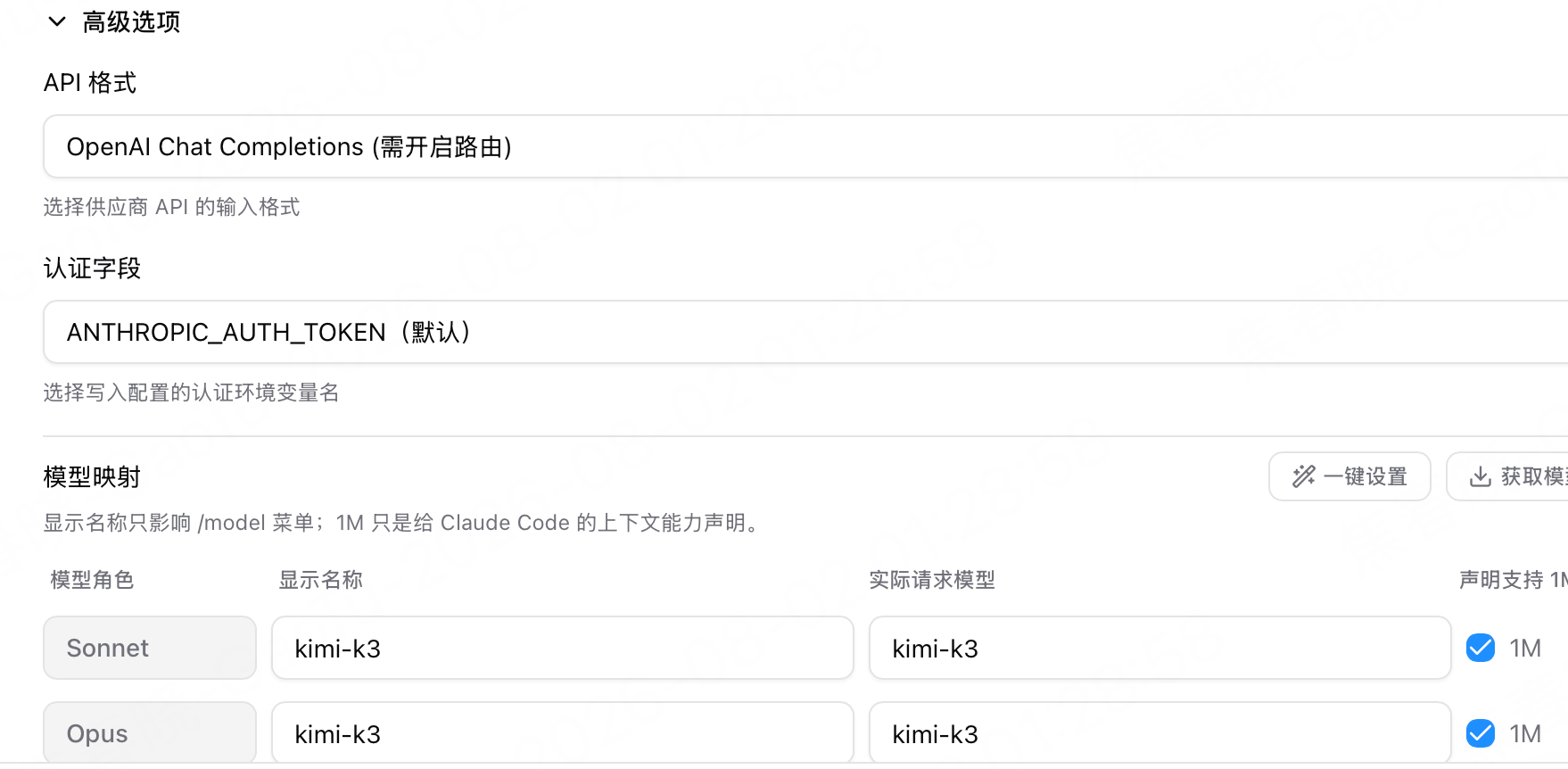Click the download icon beside 获取模型
This screenshot has height=769, width=1568.
1481,476
